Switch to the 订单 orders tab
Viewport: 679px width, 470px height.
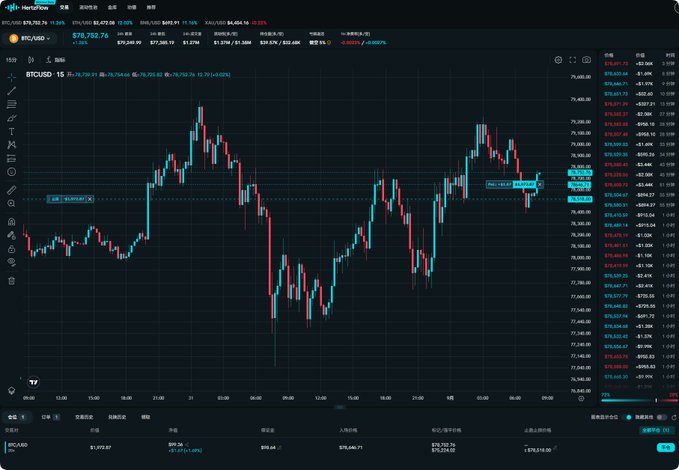point(50,417)
